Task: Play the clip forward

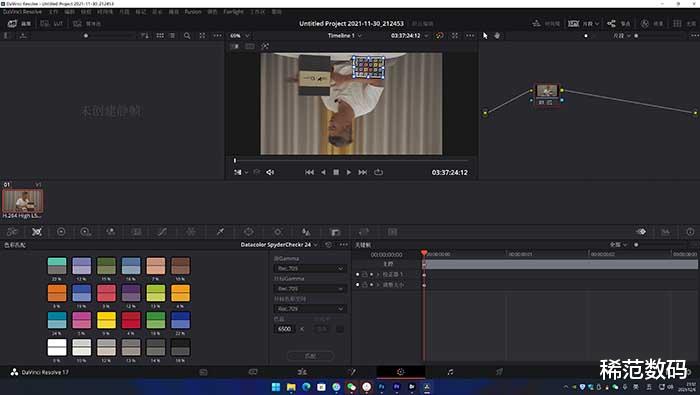Action: pos(349,172)
